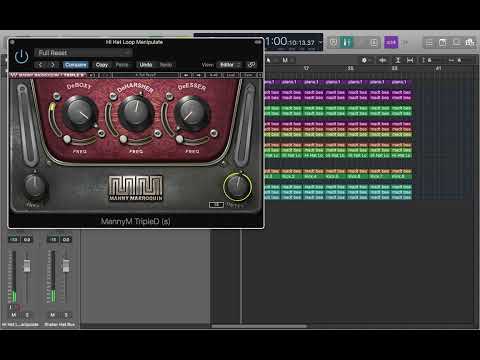Open the Waves A: Full Reset preset menu

click(x=146, y=75)
